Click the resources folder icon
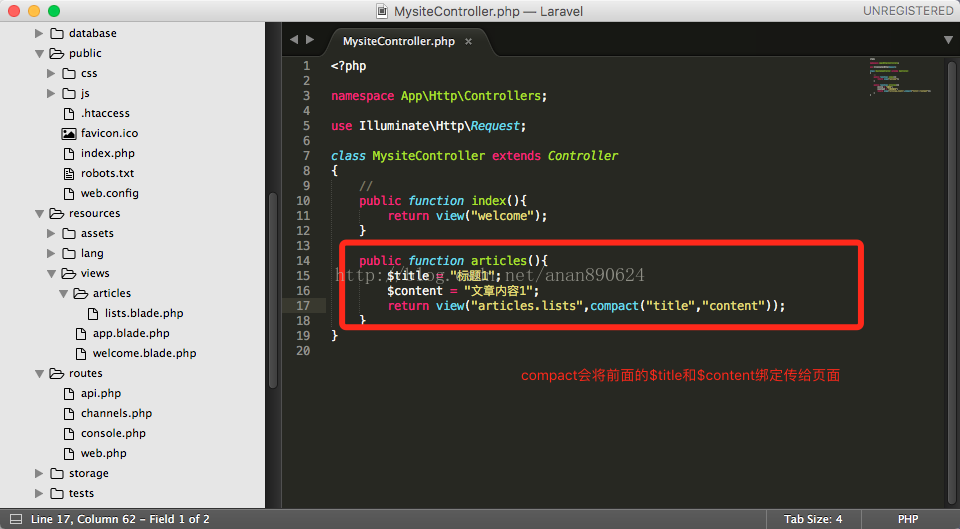The image size is (960, 529). pyautogui.click(x=57, y=213)
